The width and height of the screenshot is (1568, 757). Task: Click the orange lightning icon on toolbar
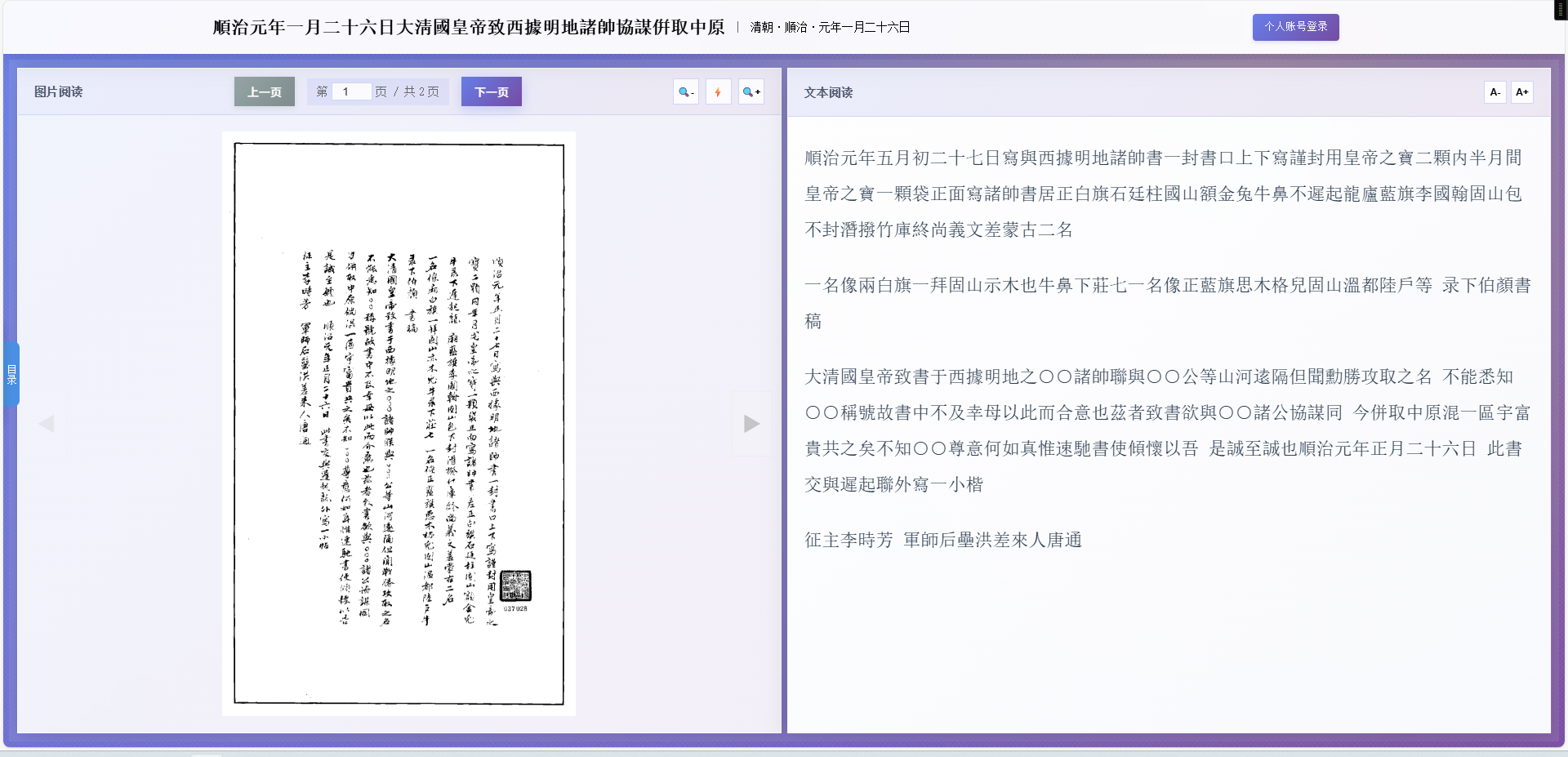tap(718, 91)
